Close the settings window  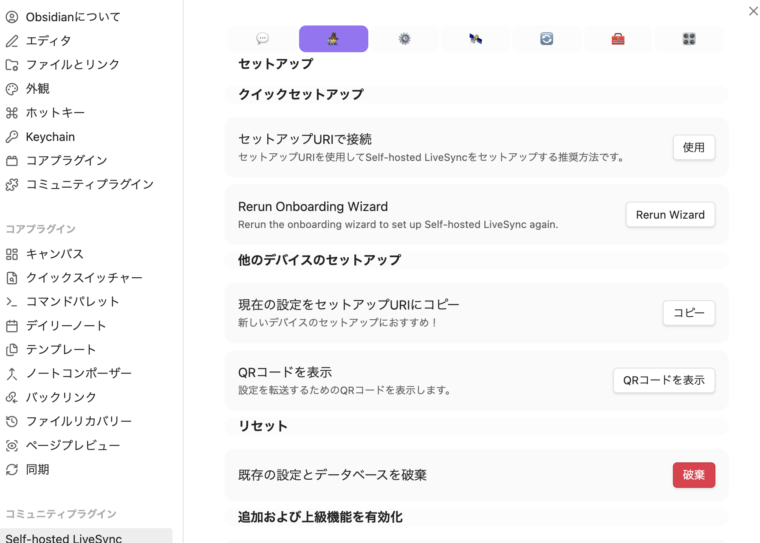753,11
